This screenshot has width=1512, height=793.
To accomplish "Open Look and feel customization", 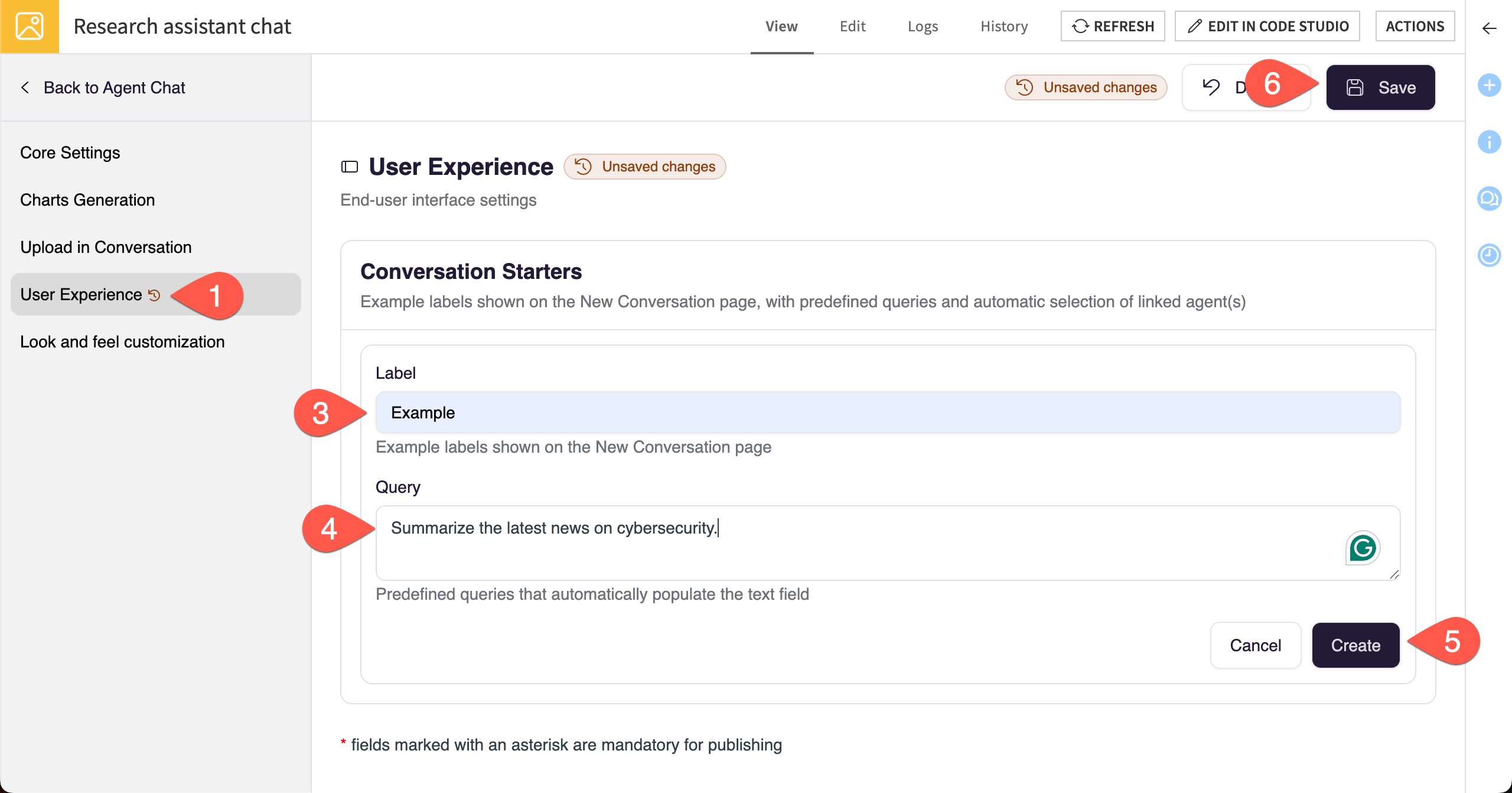I will pos(122,342).
